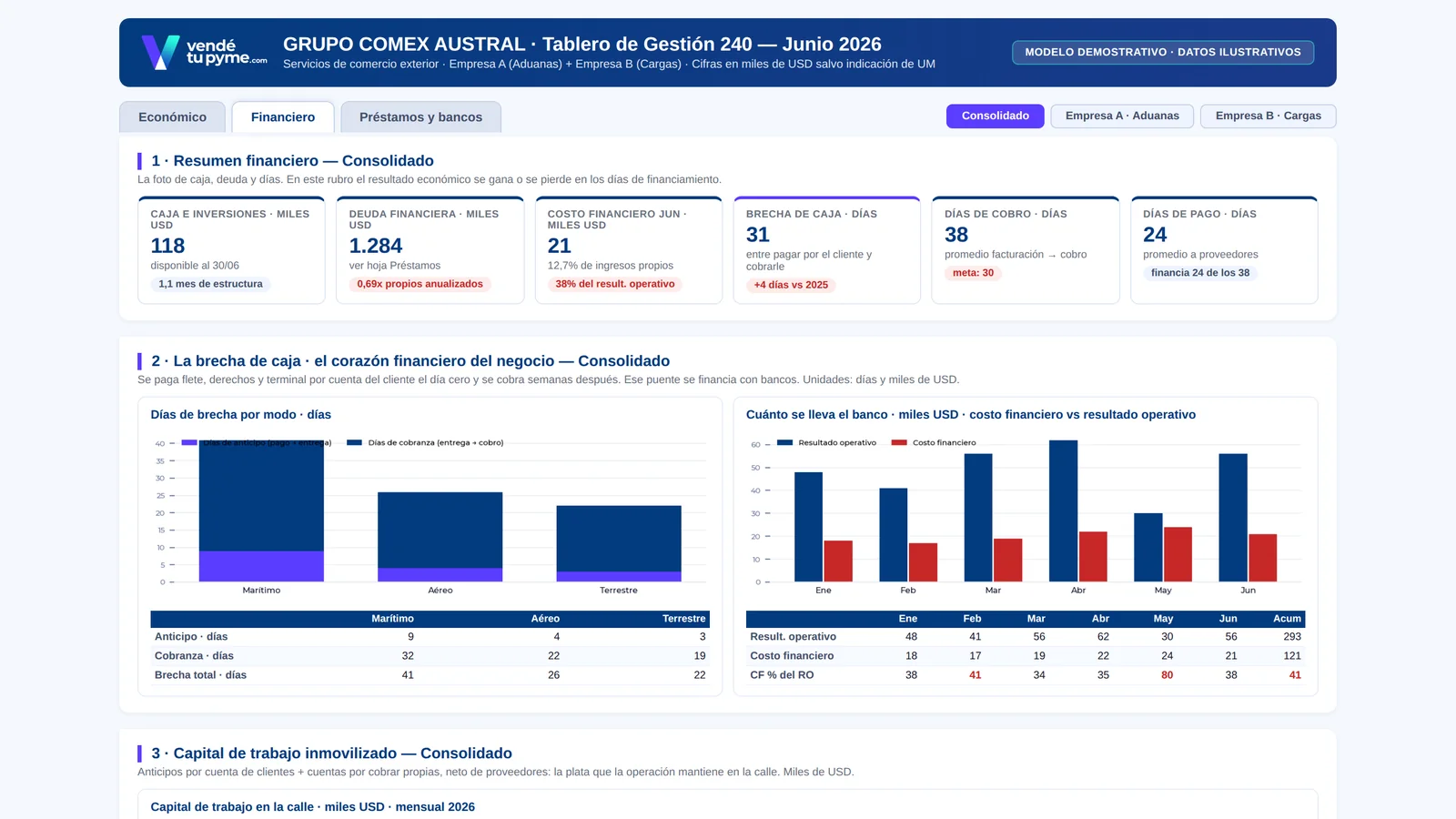
Task: Click the "+4 días vs 2025" badge
Action: pyautogui.click(x=791, y=285)
